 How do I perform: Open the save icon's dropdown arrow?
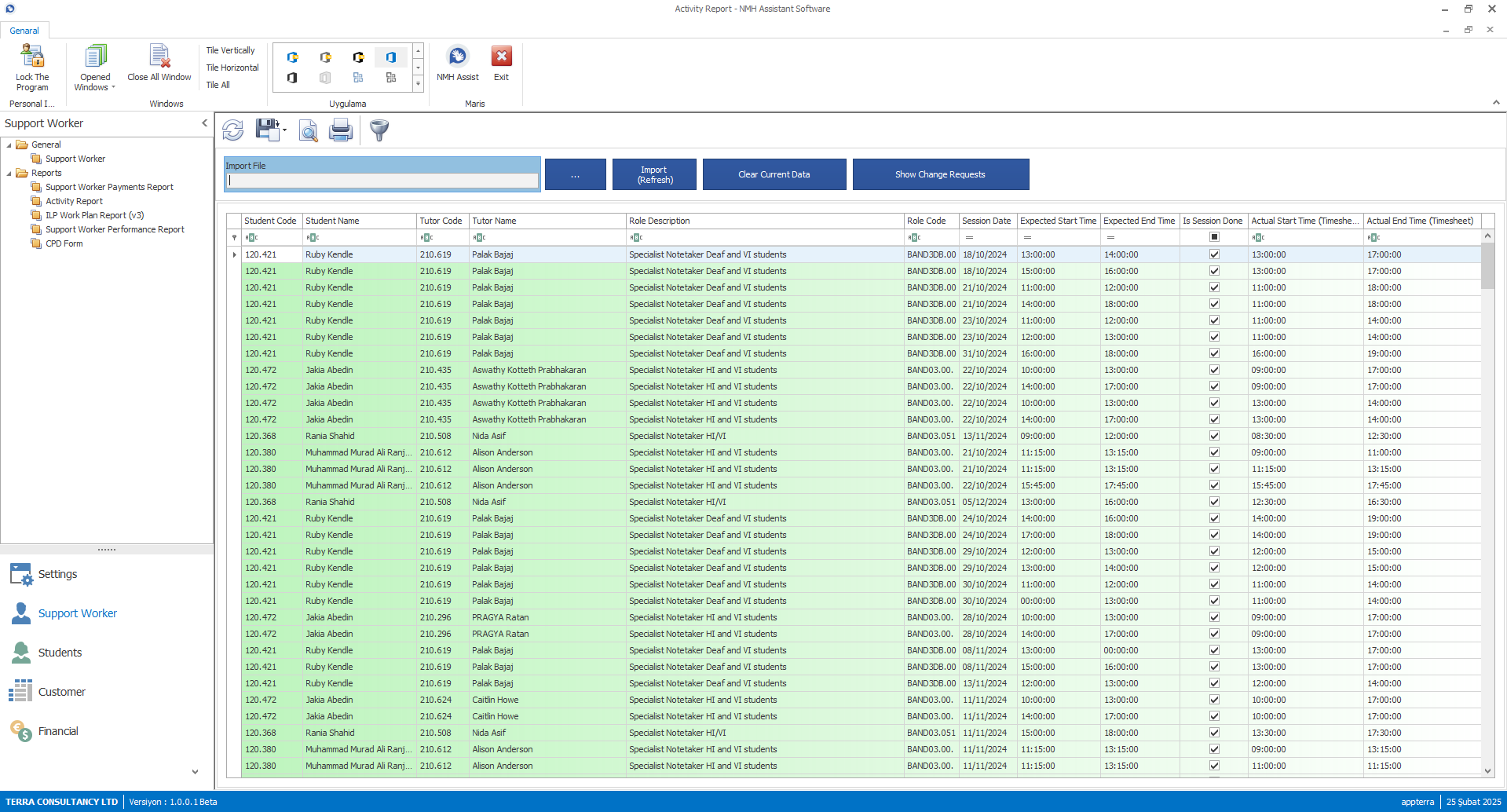coord(284,130)
